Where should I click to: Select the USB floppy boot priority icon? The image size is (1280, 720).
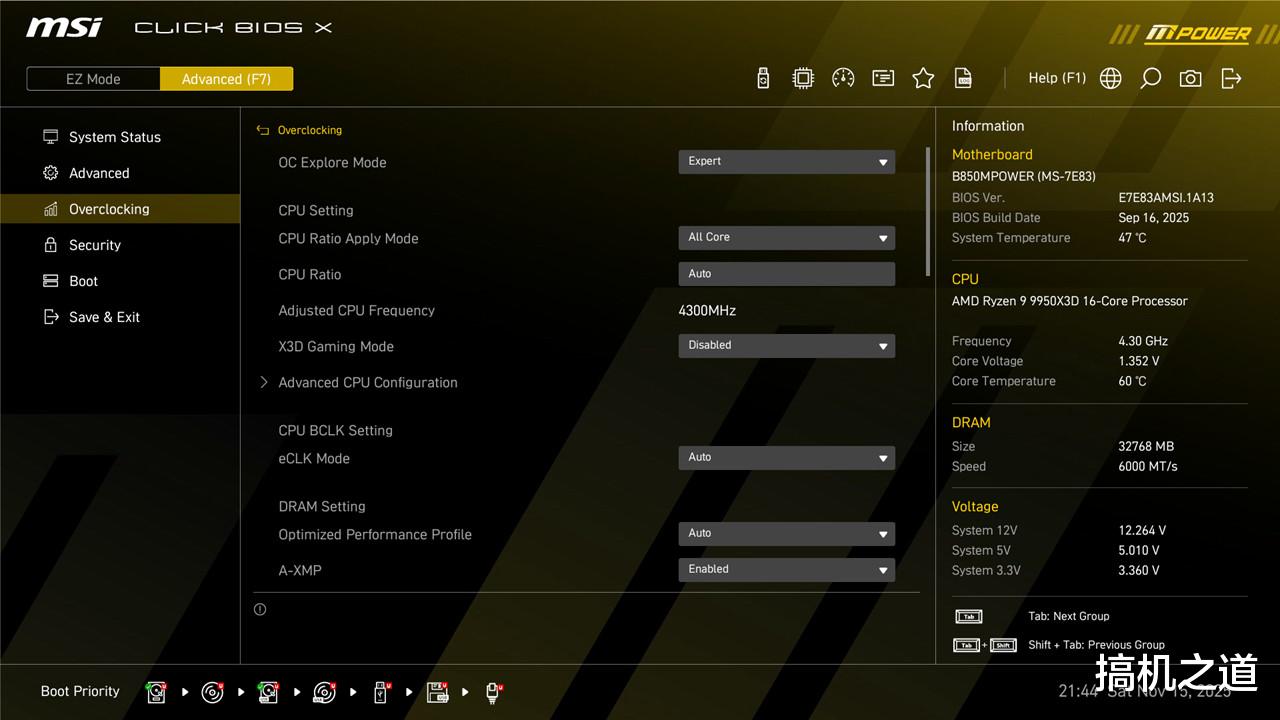[437, 691]
